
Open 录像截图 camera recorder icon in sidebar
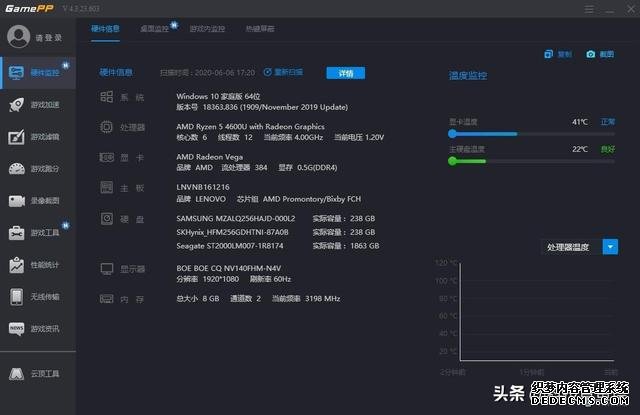(17, 201)
